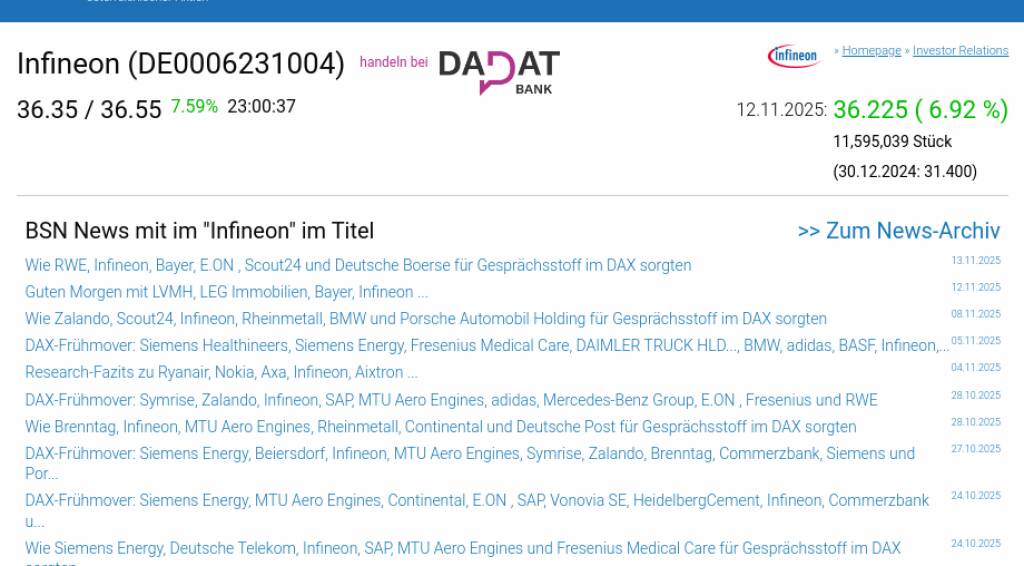Viewport: 1024px width, 566px height.
Task: Open the 'Zum News-Archiv' link
Action: [x=898, y=231]
